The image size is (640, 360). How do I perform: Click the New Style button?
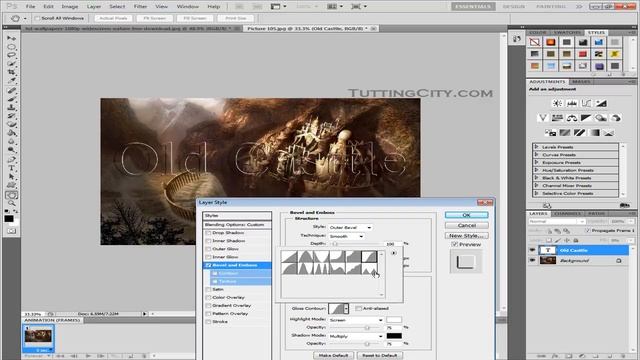466,236
